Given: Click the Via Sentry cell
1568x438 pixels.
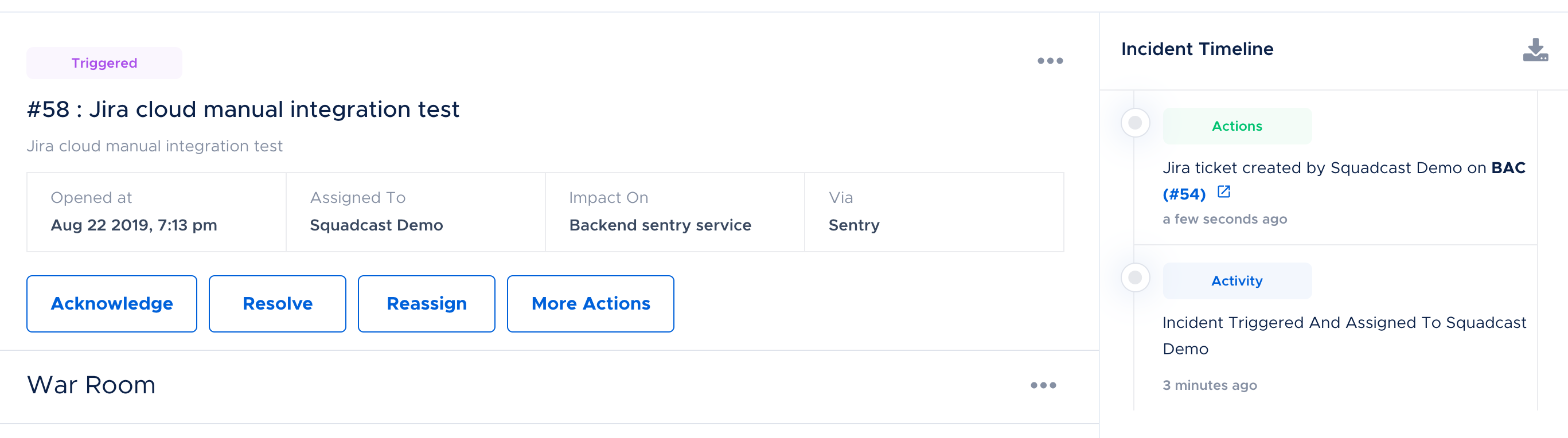Looking at the screenshot, I should (934, 212).
